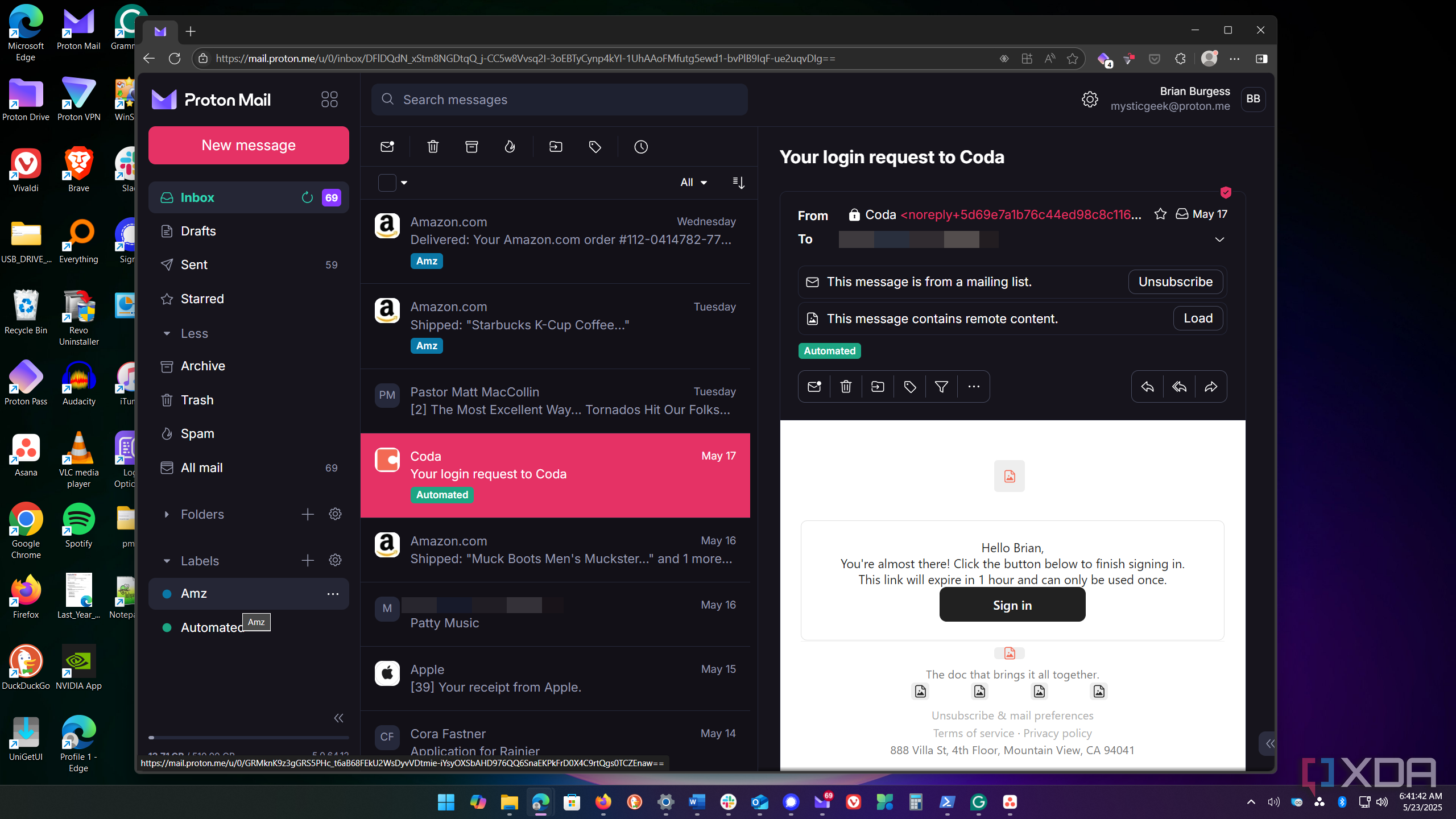This screenshot has width=1456, height=819.
Task: Expand recipient details chevron in message header
Action: [1219, 239]
